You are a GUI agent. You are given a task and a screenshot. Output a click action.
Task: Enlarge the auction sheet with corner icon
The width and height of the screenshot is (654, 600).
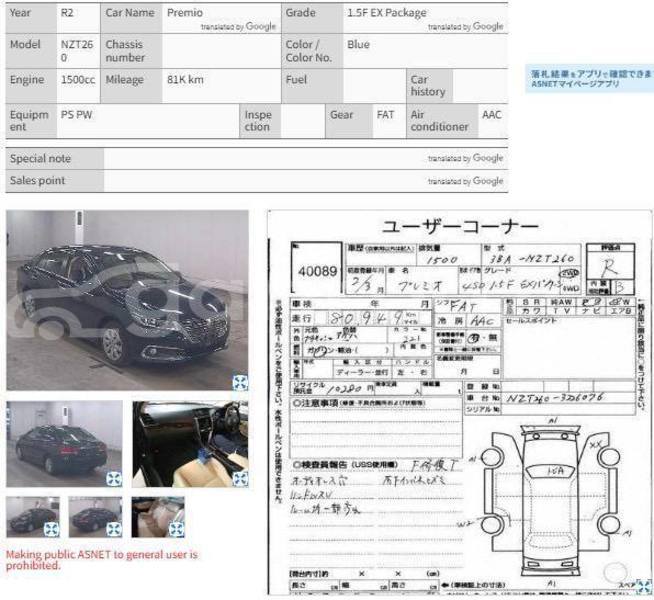(x=644, y=586)
